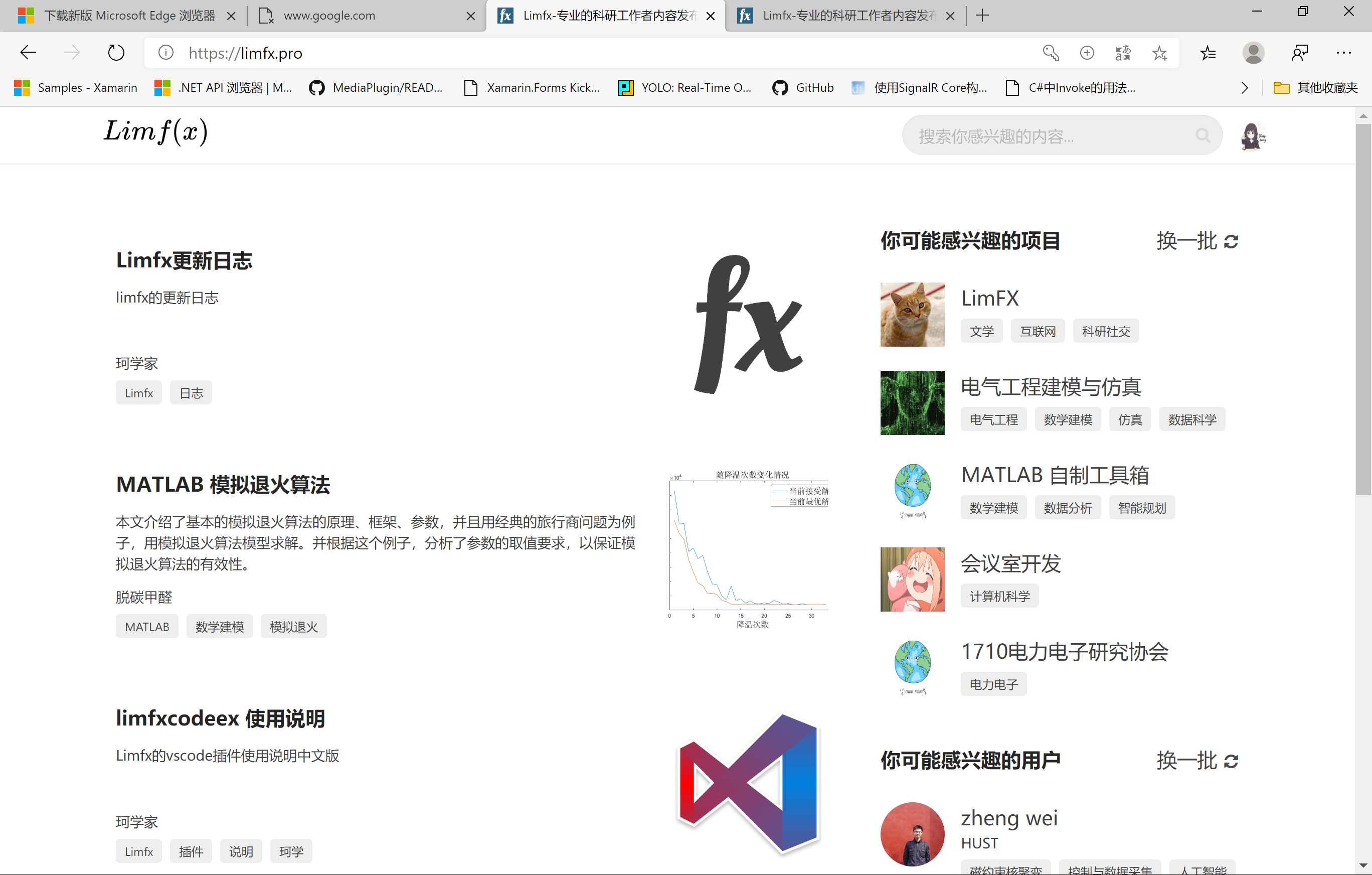Click the browser profile avatar icon
The width and height of the screenshot is (1372, 875).
point(1253,53)
